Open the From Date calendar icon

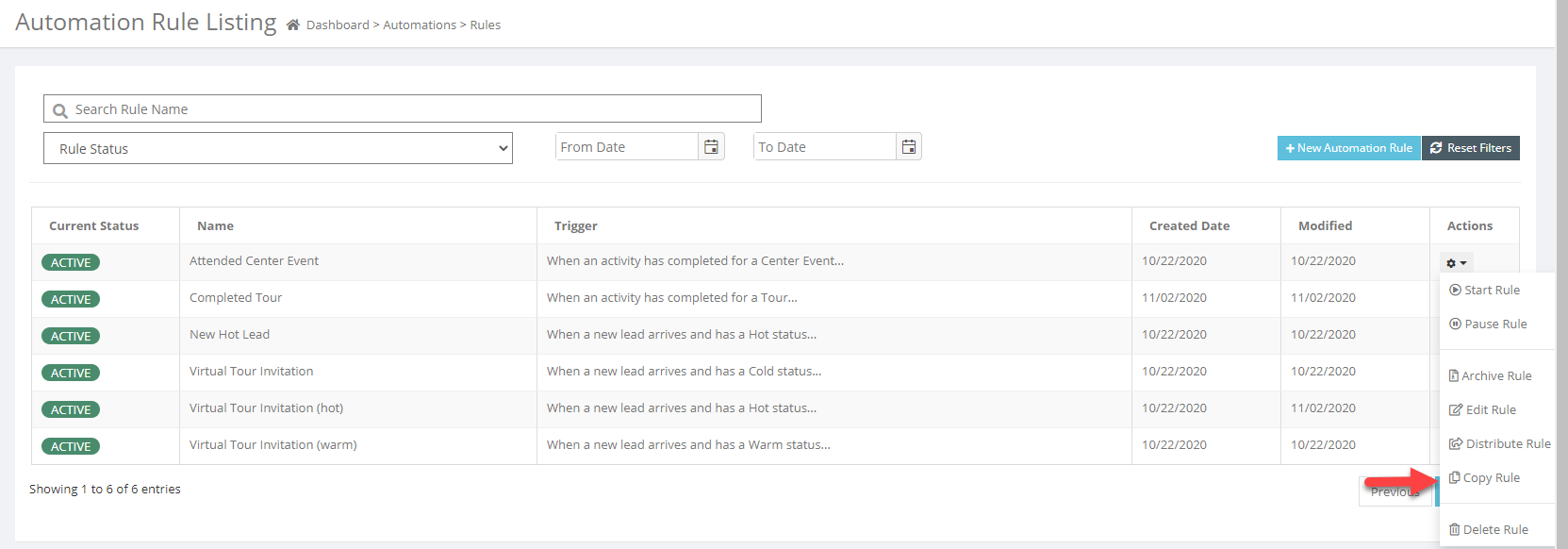click(711, 147)
